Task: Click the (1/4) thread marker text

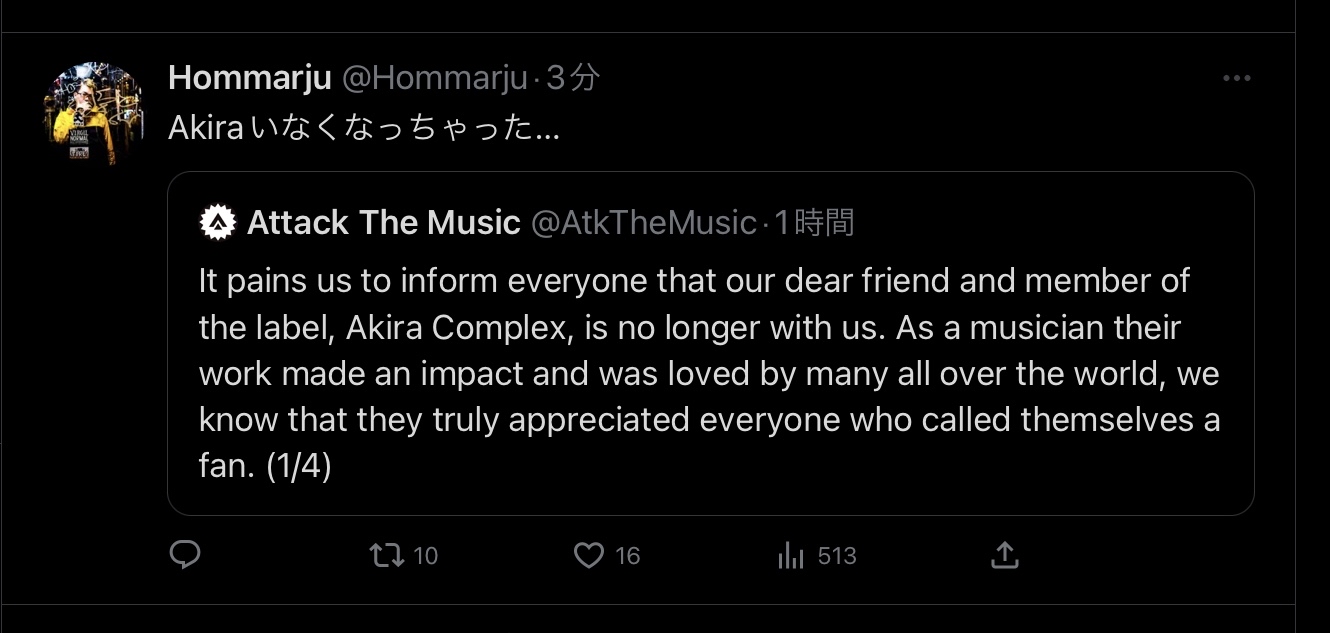Action: point(298,466)
